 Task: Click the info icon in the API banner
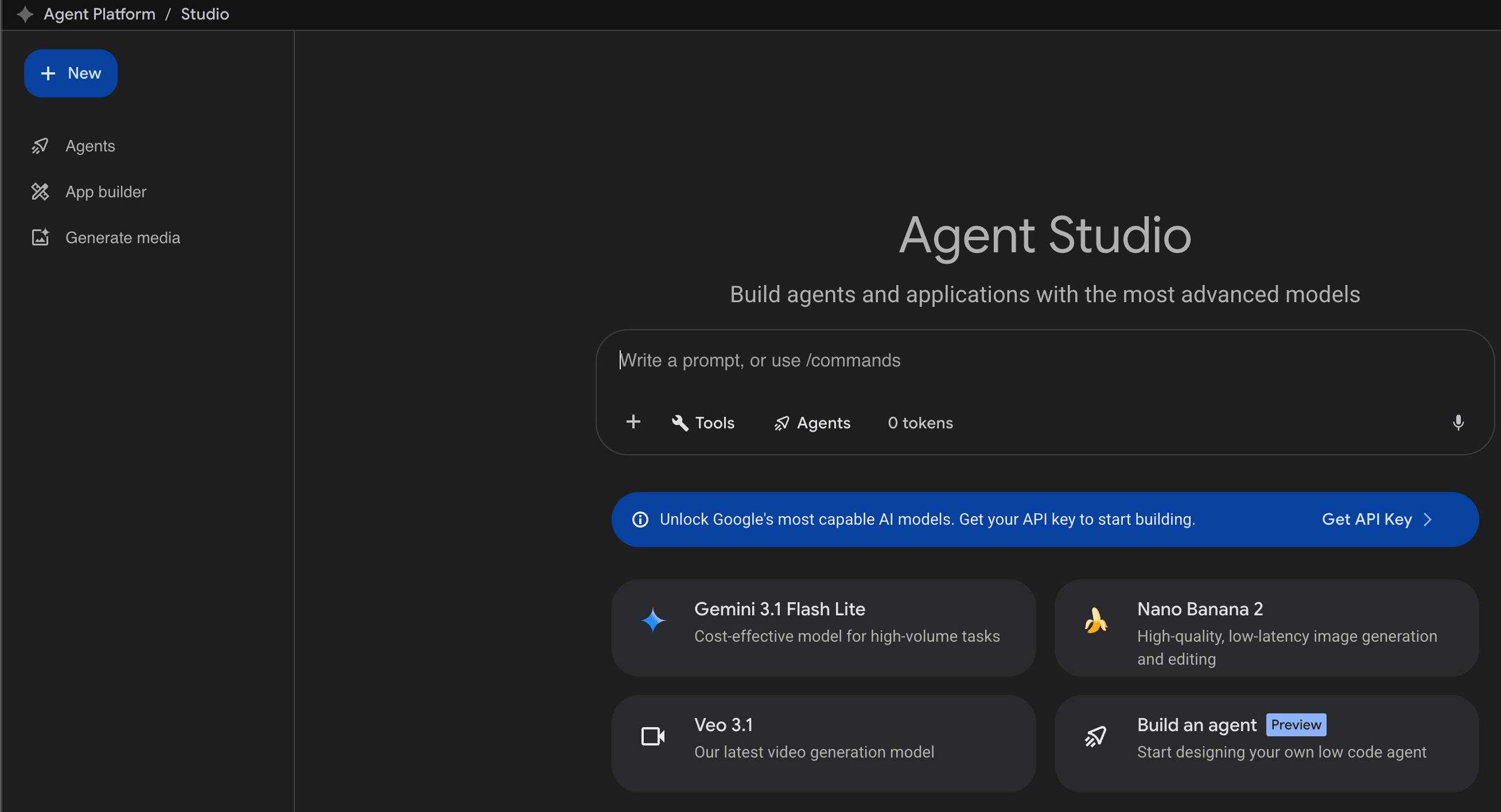(640, 520)
